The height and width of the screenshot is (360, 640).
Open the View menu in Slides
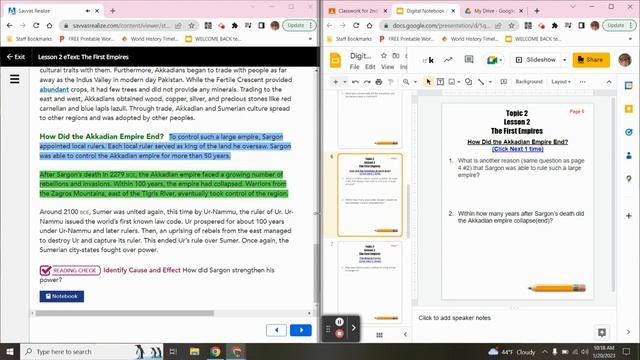pyautogui.click(x=387, y=67)
